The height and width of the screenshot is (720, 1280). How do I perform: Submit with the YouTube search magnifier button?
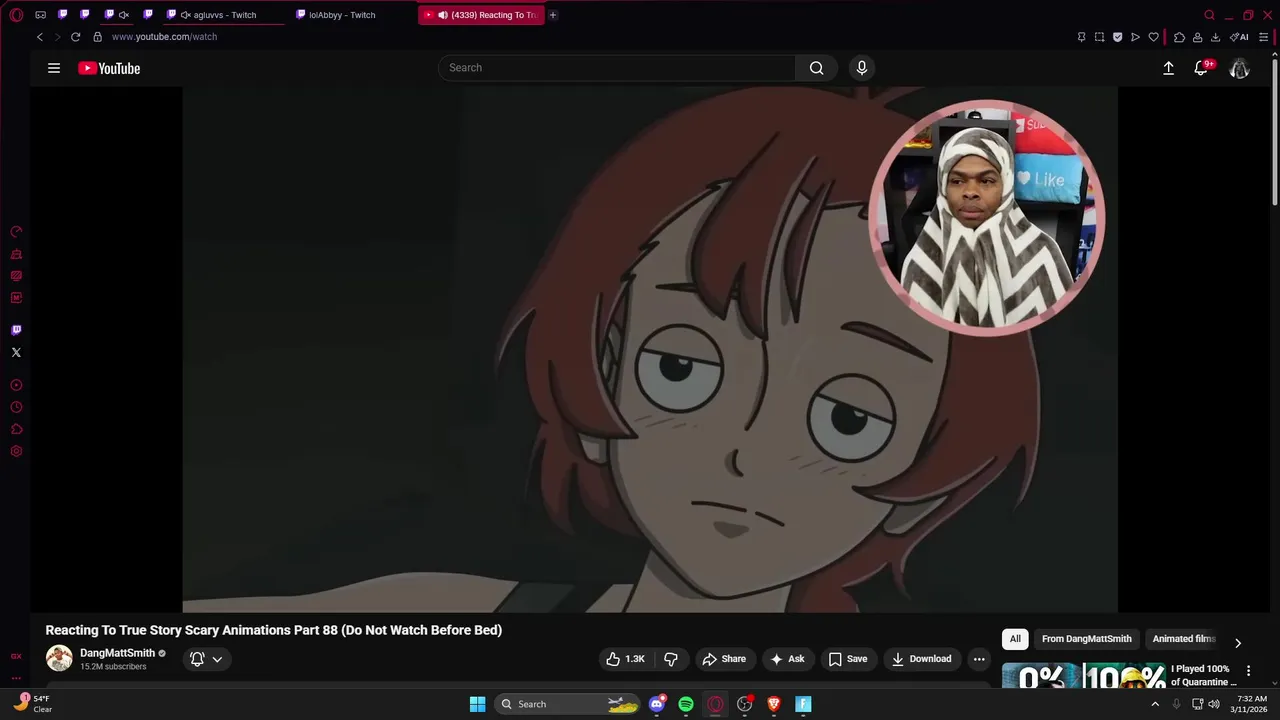pyautogui.click(x=816, y=68)
